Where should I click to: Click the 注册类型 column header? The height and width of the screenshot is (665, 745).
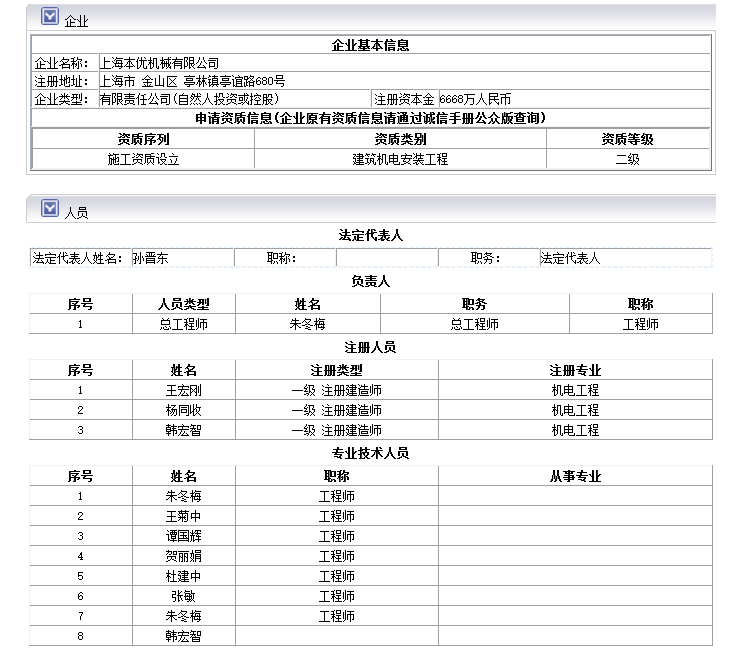[336, 370]
